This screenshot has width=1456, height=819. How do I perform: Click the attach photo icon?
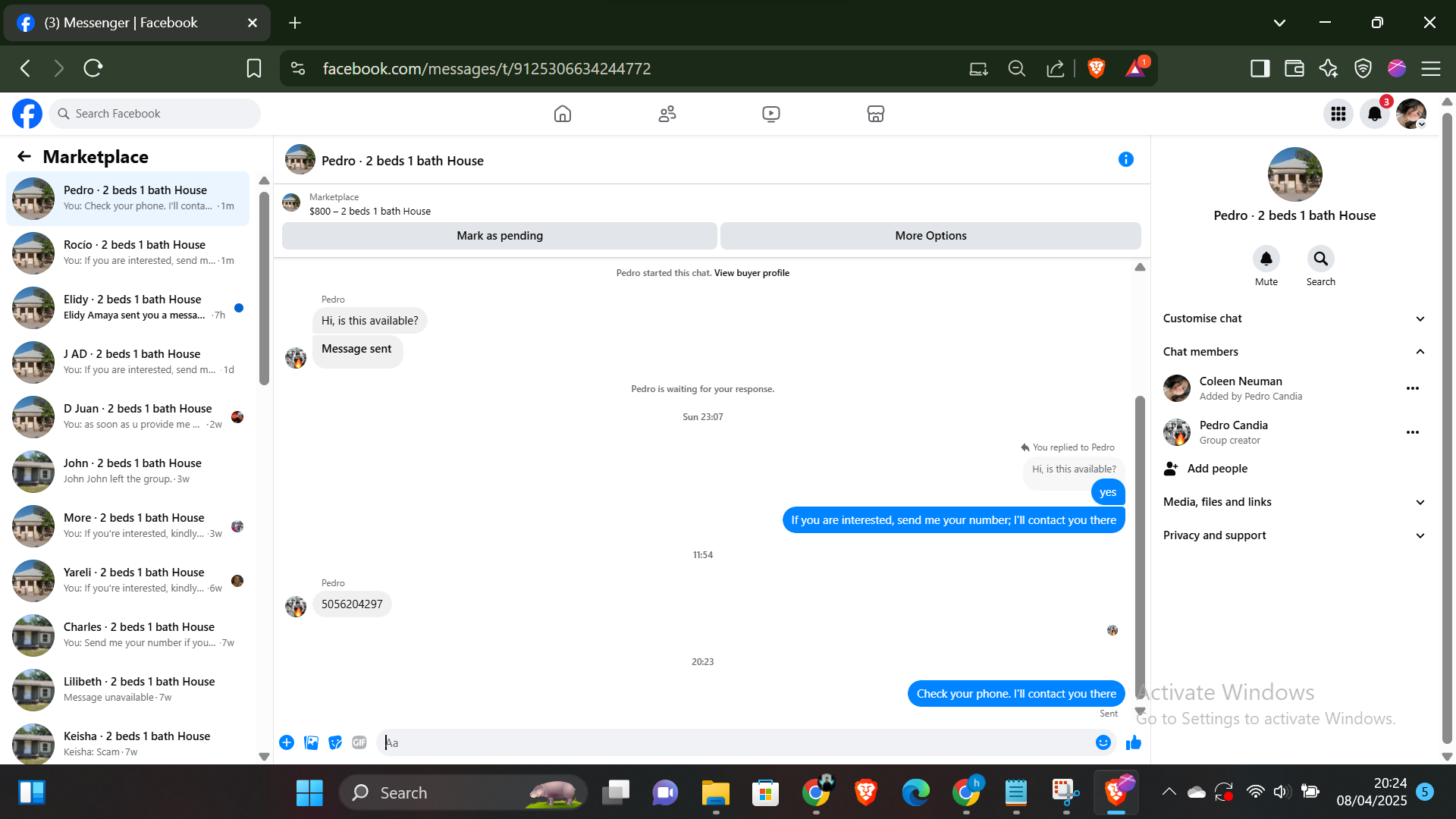click(x=311, y=742)
